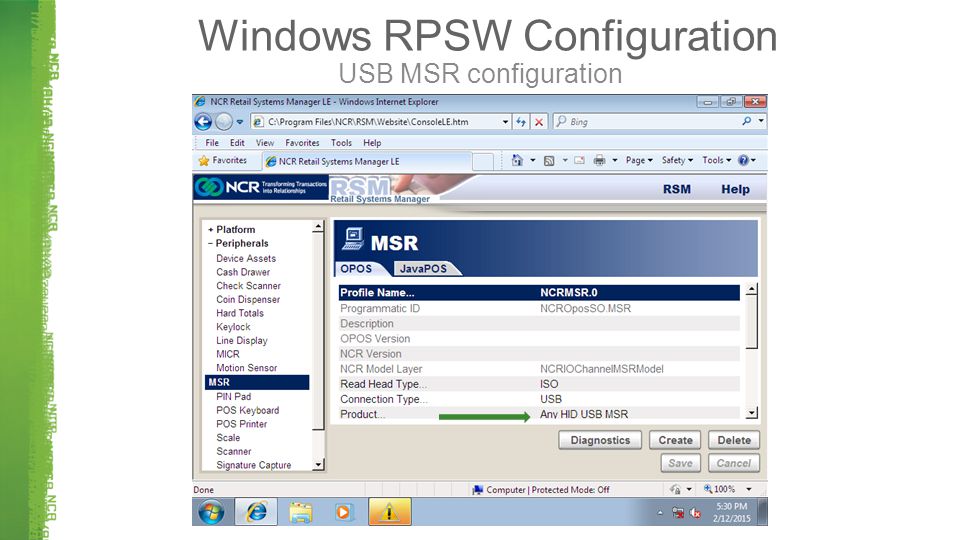Click the blue Help question-mark icon

click(743, 160)
